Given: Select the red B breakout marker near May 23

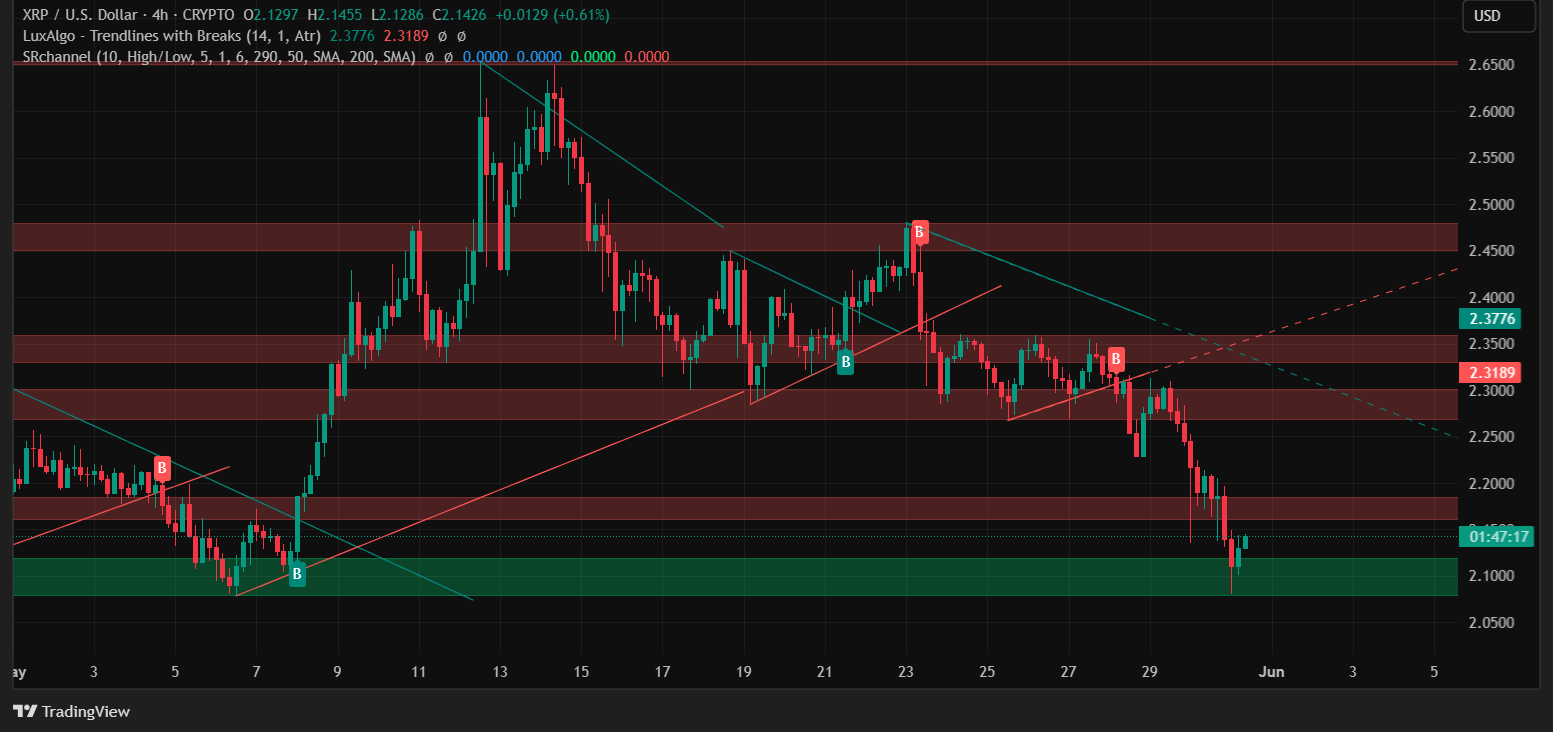Looking at the screenshot, I should pyautogui.click(x=919, y=232).
